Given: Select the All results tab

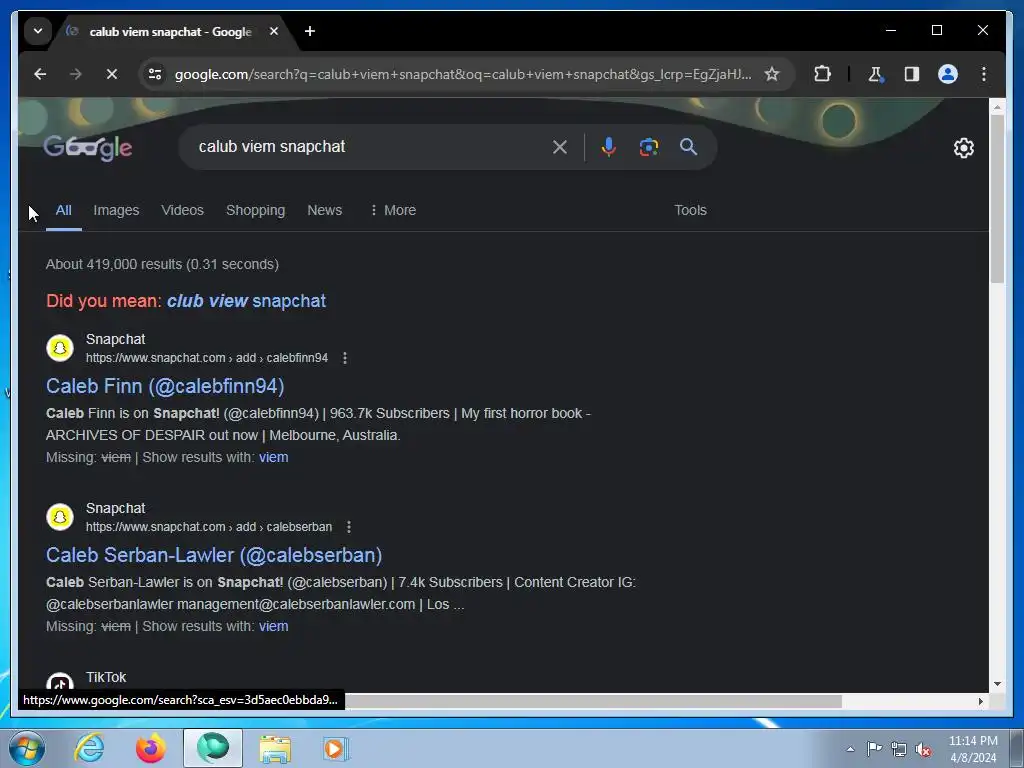Looking at the screenshot, I should tap(63, 210).
